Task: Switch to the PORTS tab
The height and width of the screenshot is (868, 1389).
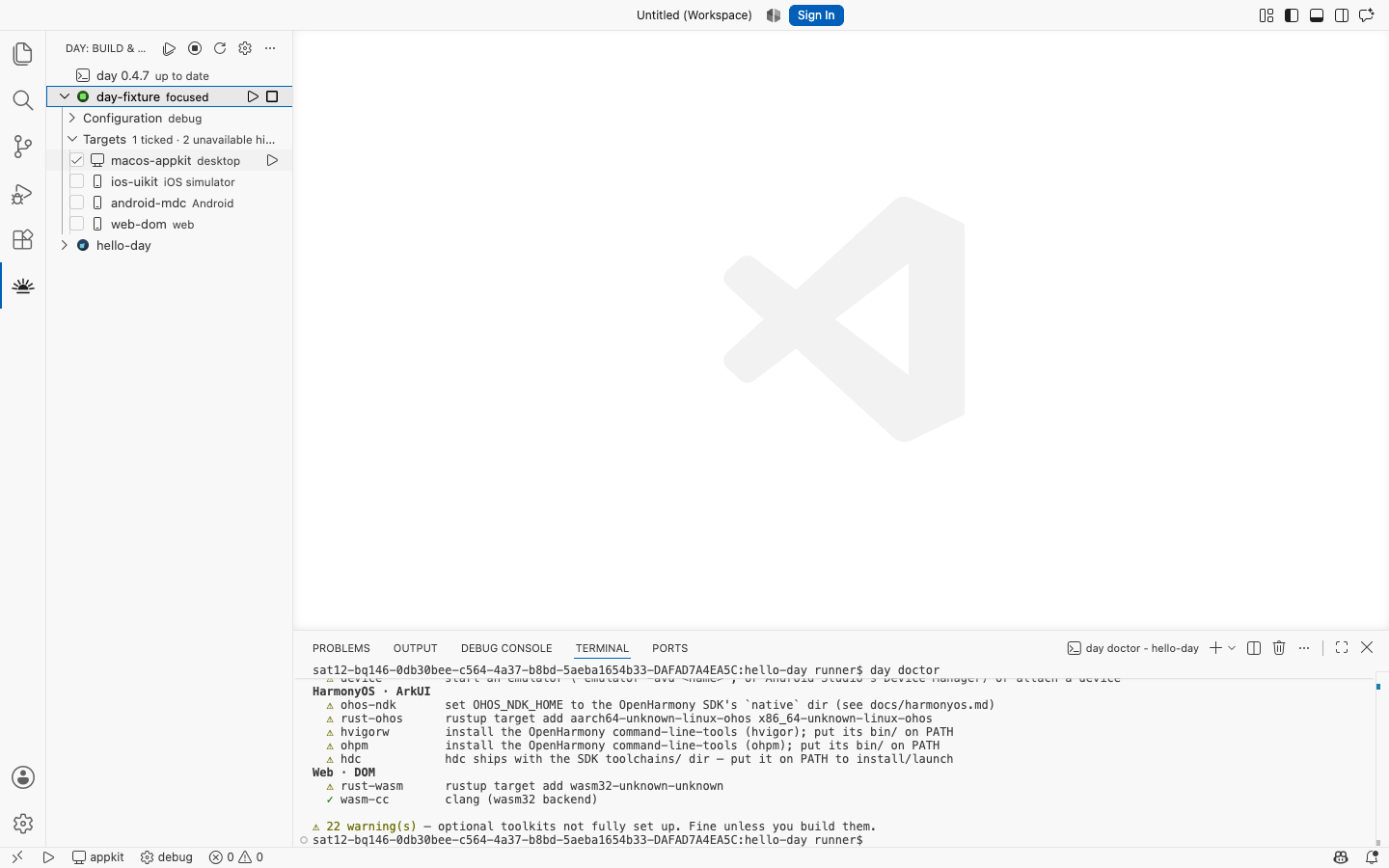Action: click(669, 648)
